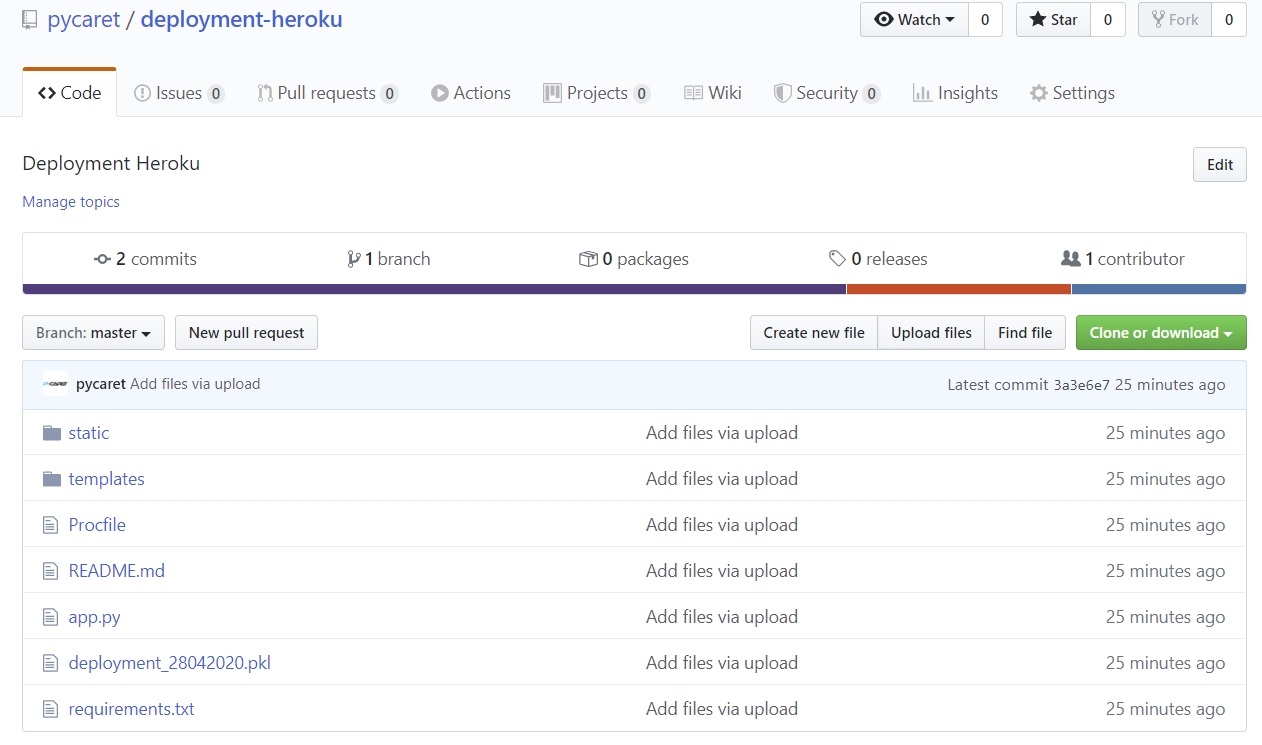Open the Insights tab
This screenshot has width=1262, height=745.
pos(955,93)
